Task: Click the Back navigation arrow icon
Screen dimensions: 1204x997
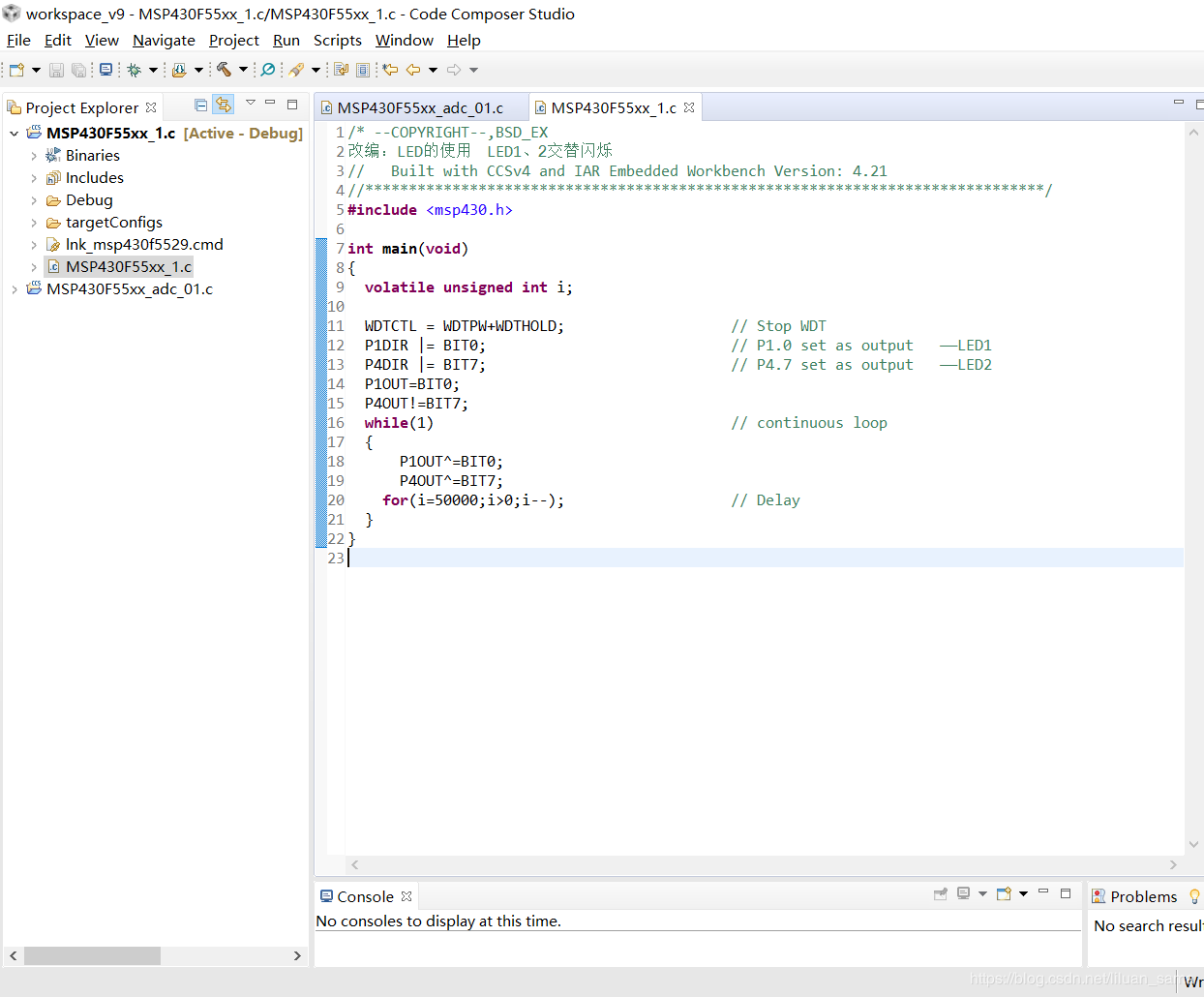Action: (413, 70)
